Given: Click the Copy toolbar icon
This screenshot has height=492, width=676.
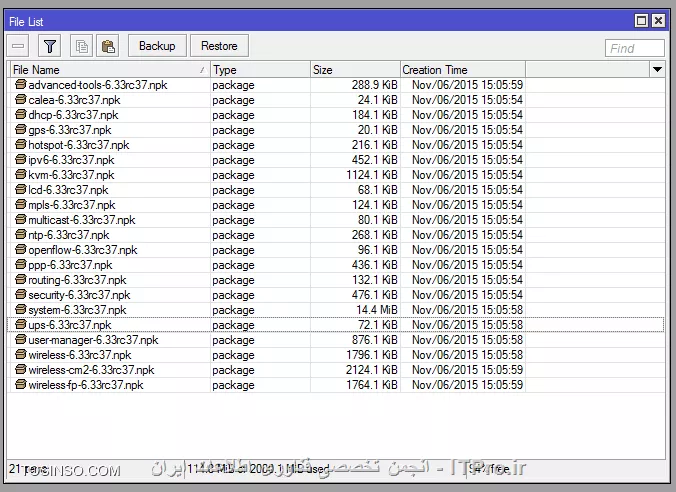Looking at the screenshot, I should point(81,46).
